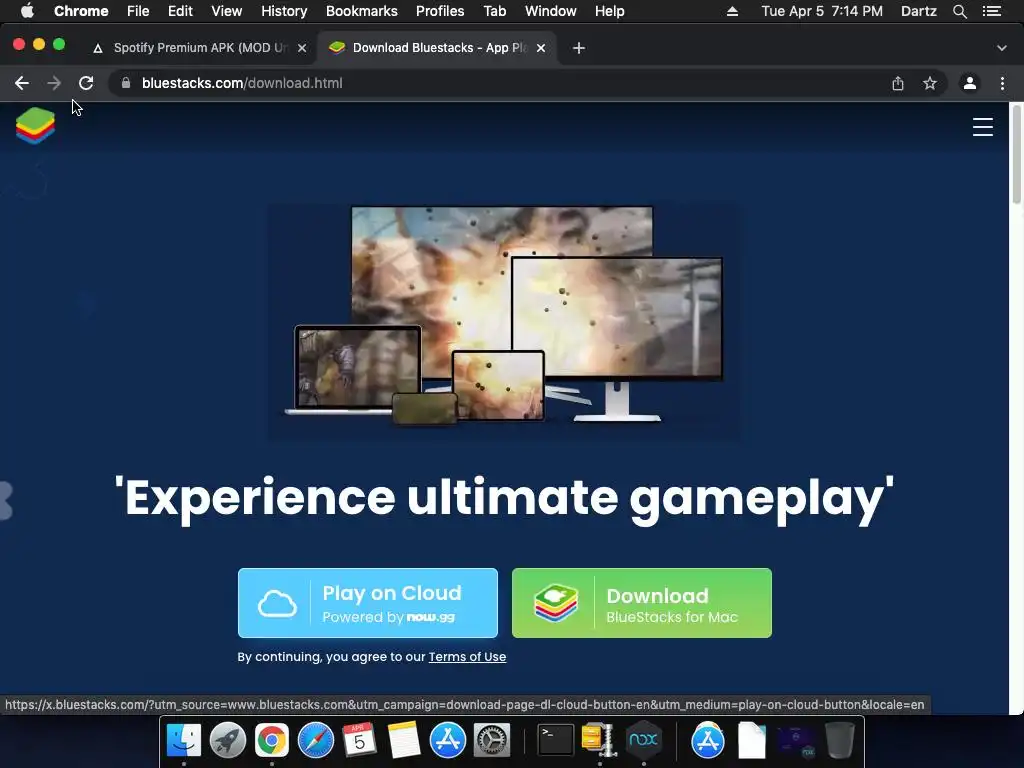The height and width of the screenshot is (768, 1024).
Task: Open Safari from the Dock
Action: point(315,740)
